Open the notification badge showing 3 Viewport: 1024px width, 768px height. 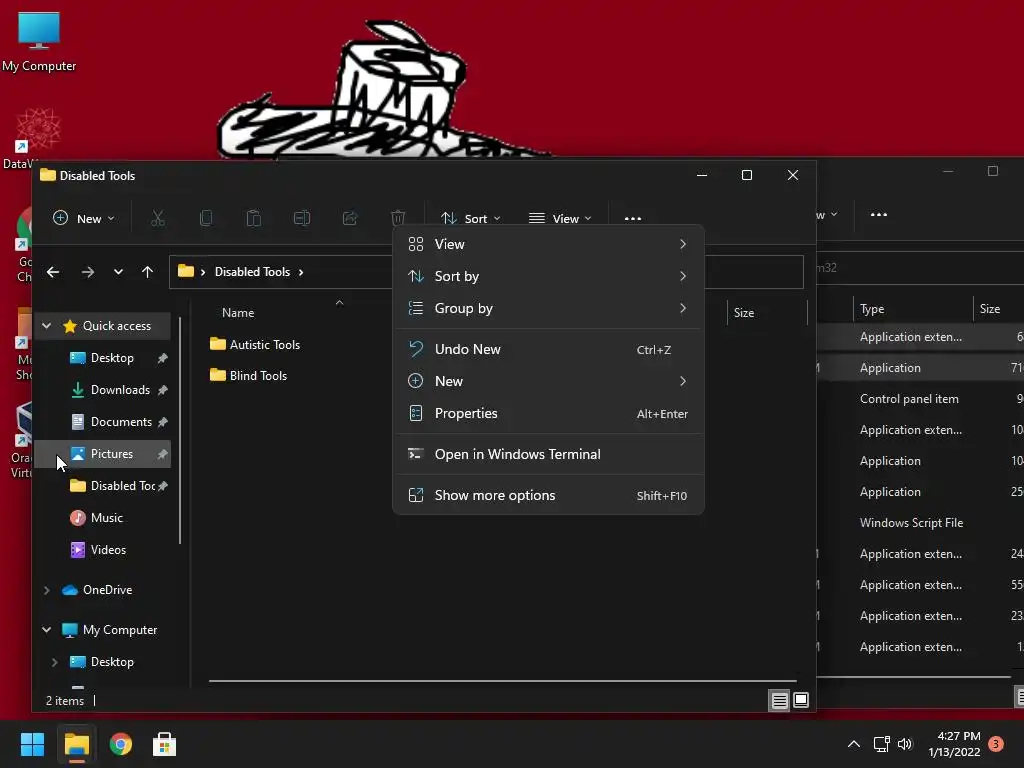pyautogui.click(x=996, y=744)
